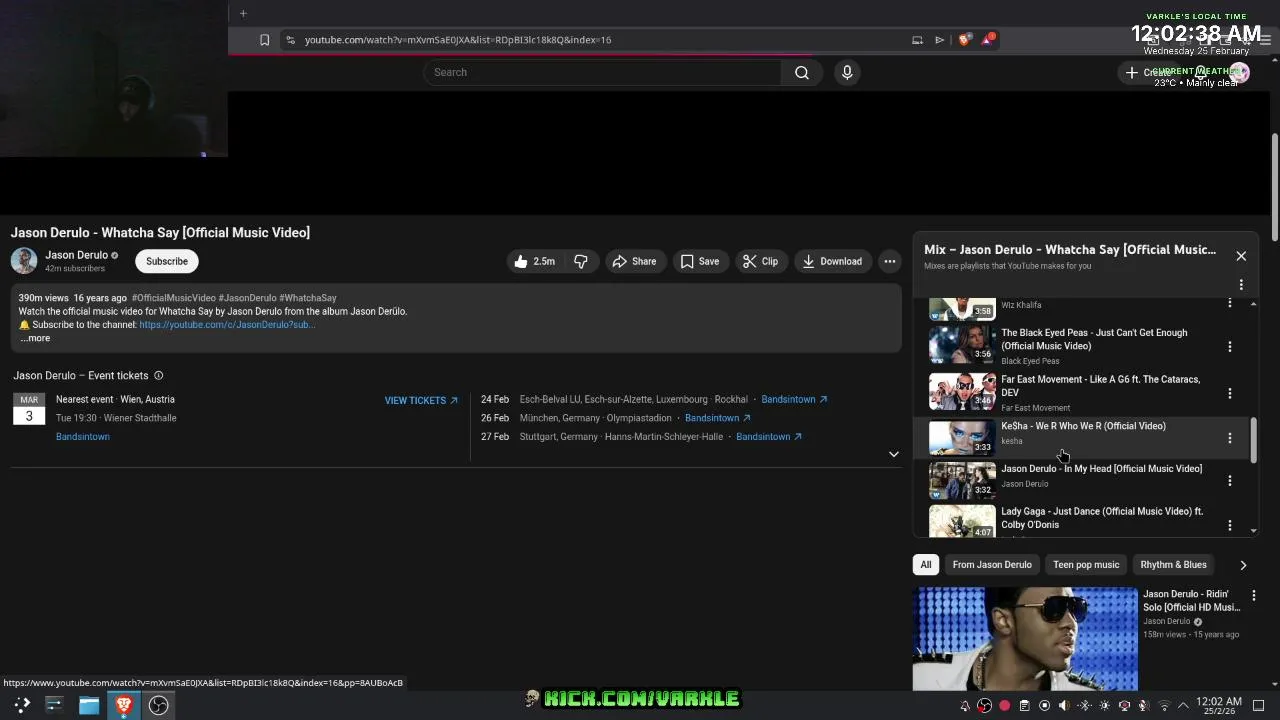Open the three-dot more actions menu beside Download
Screen dimensions: 1280x720
coord(889,261)
